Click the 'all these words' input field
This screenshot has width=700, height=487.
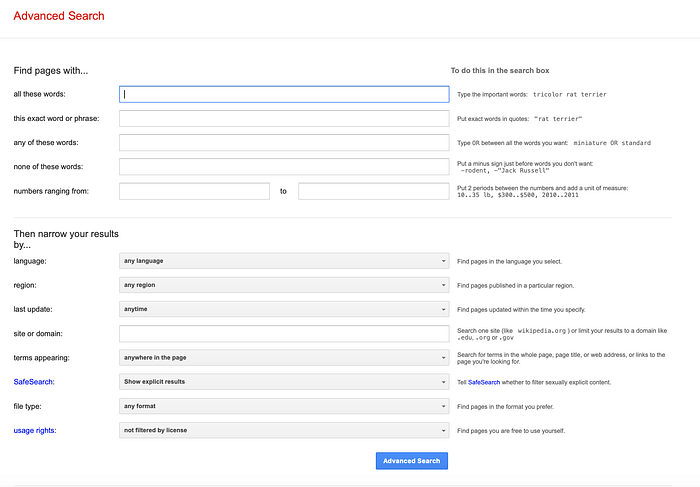coord(284,94)
